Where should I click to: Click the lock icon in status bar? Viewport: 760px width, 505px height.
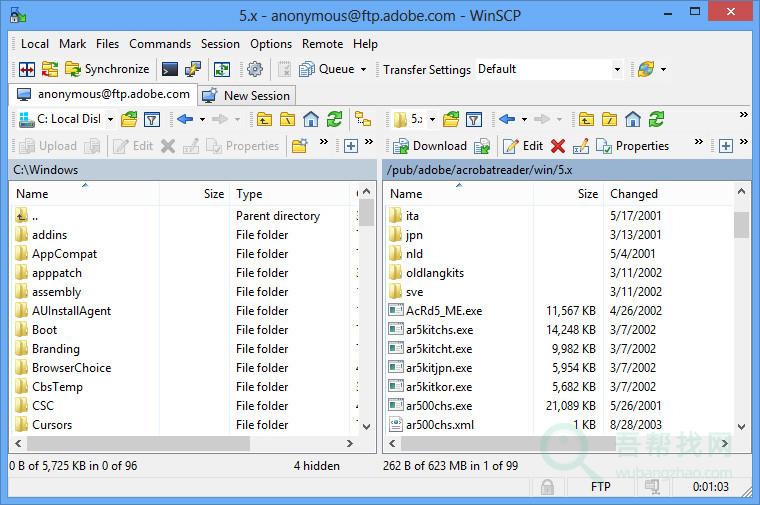(547, 487)
